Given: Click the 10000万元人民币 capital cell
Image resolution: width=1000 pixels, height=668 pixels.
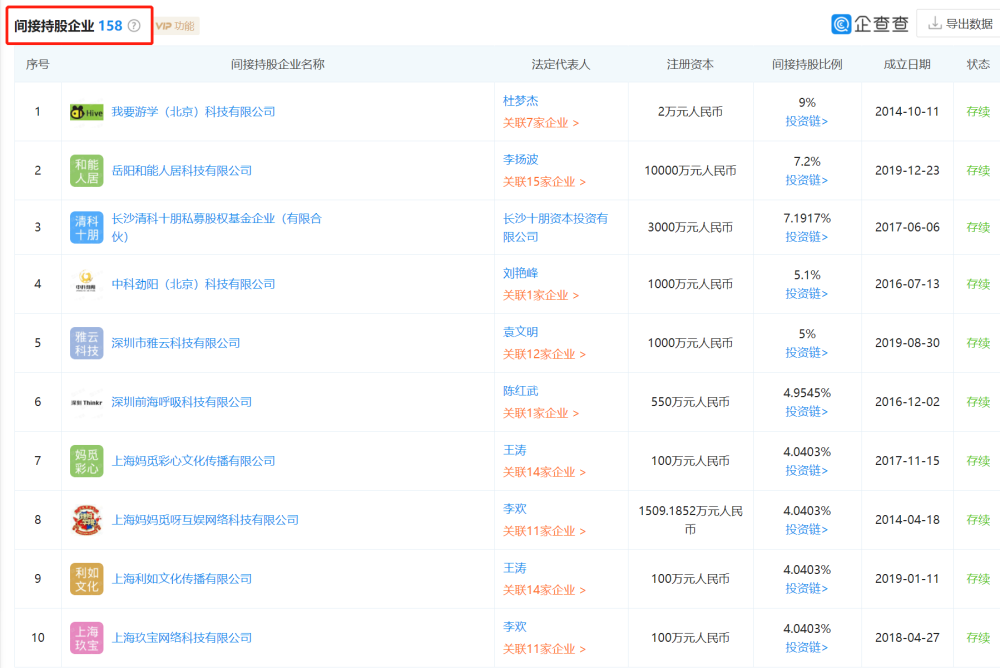Looking at the screenshot, I should (690, 170).
